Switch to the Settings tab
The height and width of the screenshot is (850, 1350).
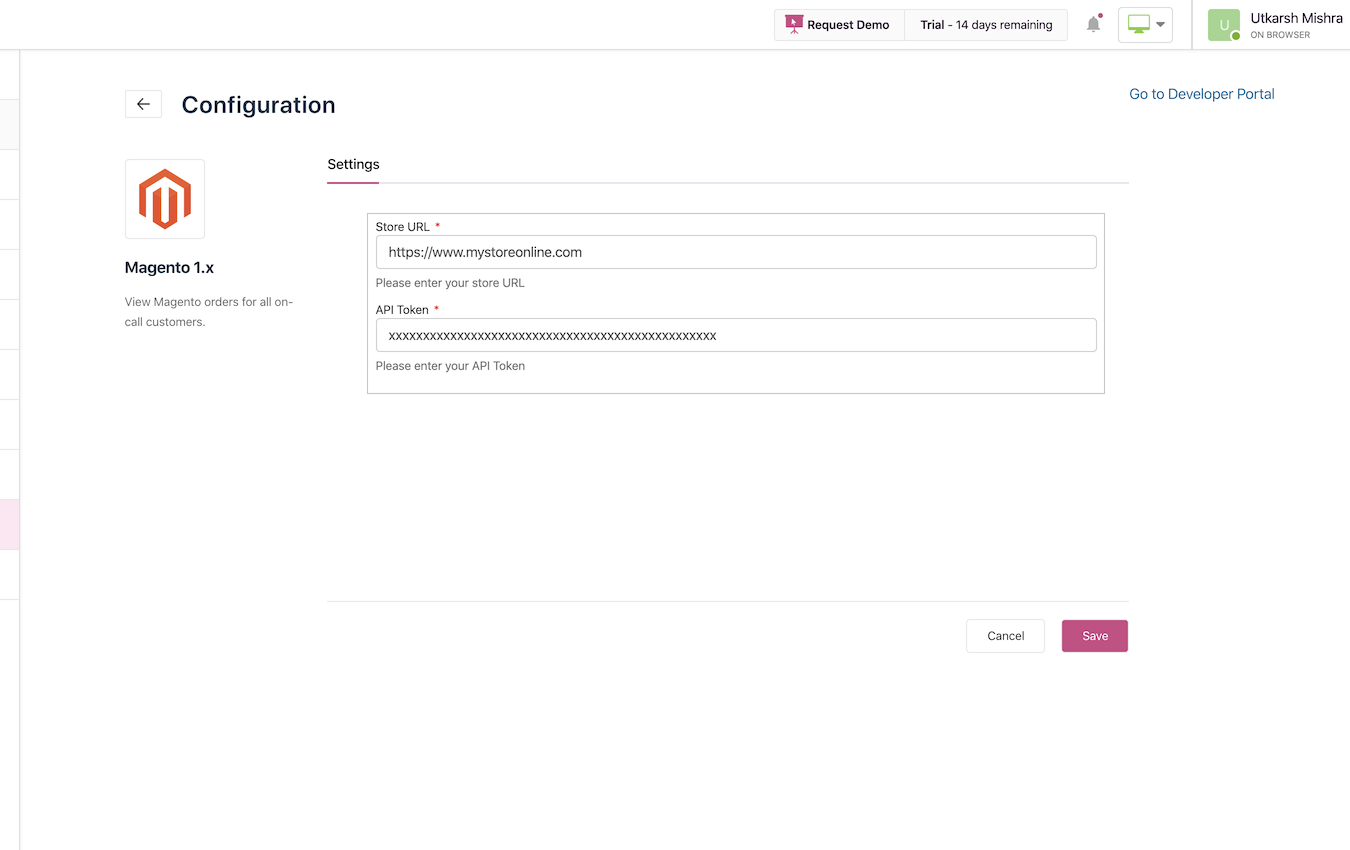[353, 164]
